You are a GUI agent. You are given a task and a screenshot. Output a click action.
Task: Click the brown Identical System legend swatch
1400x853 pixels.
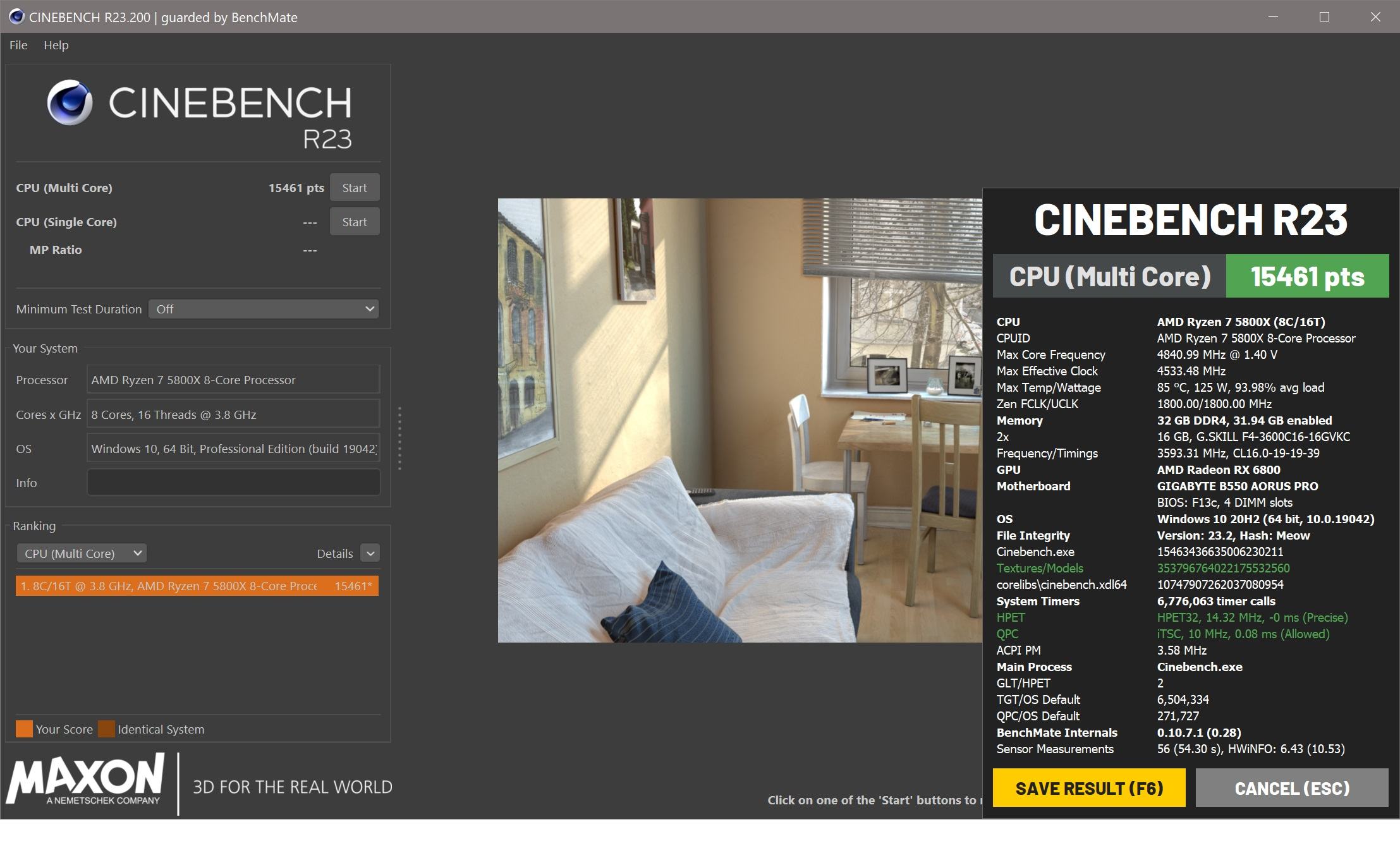click(x=106, y=729)
